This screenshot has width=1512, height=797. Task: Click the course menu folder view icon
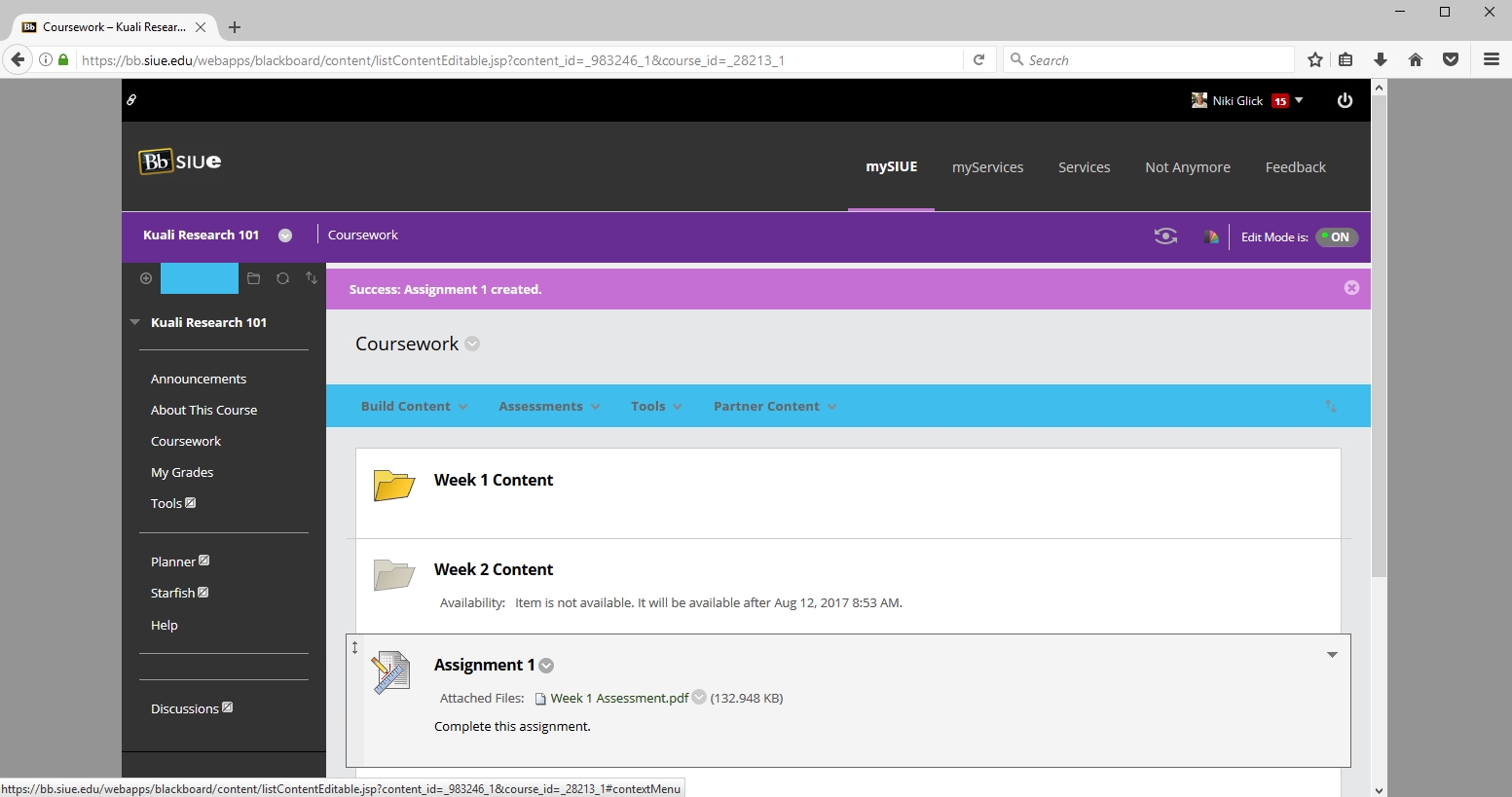253,278
